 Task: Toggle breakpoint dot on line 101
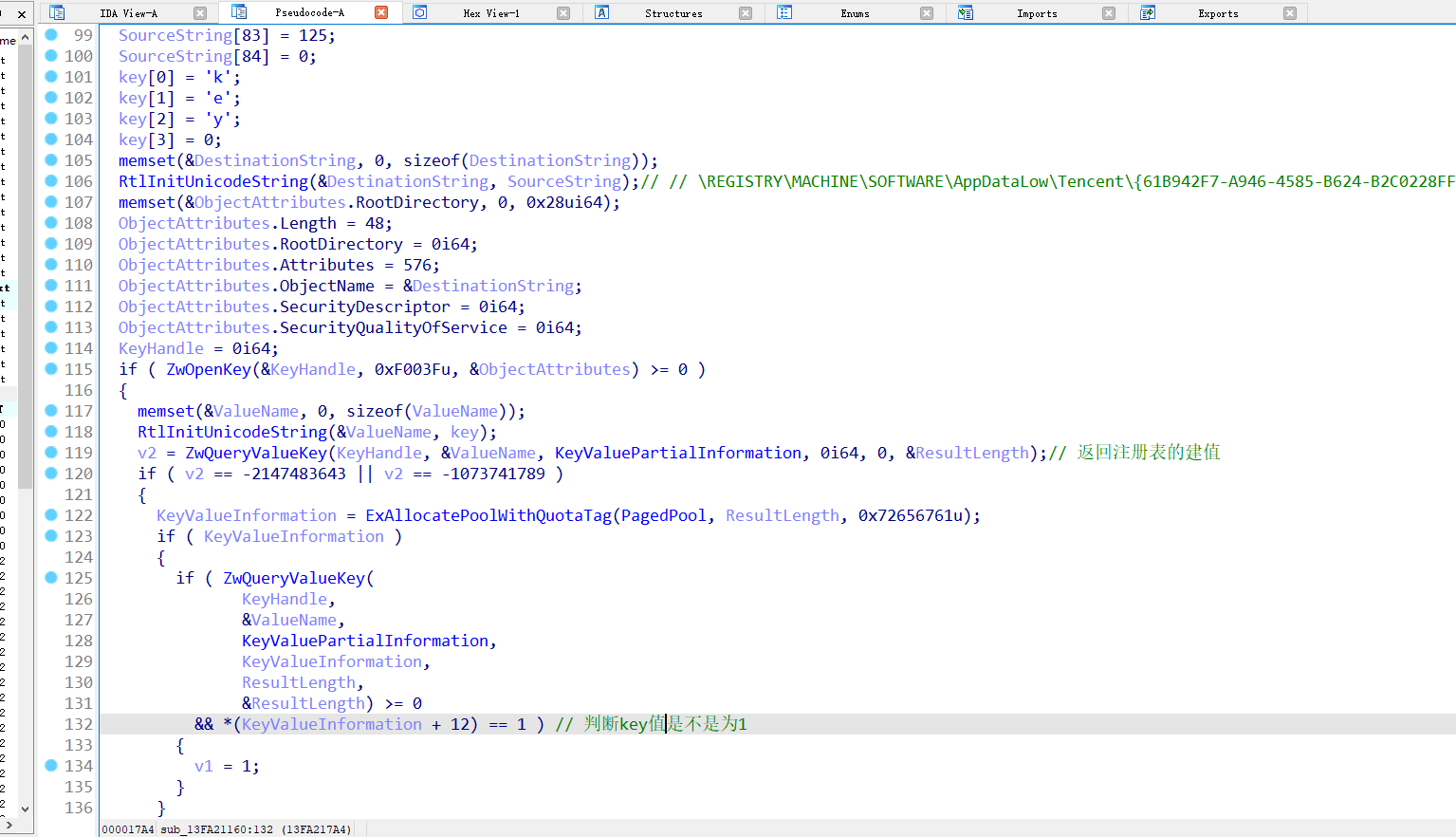[x=51, y=76]
